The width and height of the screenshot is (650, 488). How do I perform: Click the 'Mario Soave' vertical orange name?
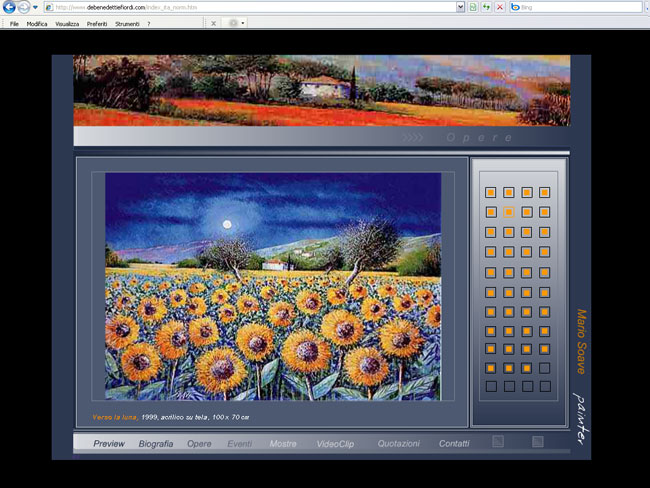(x=581, y=342)
